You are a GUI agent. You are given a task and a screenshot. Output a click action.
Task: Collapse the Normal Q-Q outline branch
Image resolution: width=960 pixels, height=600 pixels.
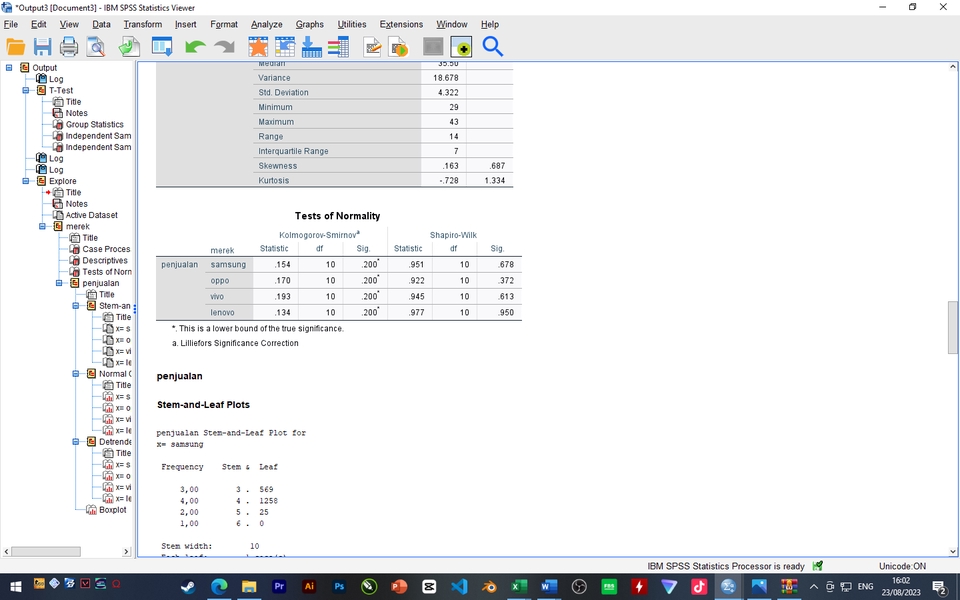pos(76,373)
